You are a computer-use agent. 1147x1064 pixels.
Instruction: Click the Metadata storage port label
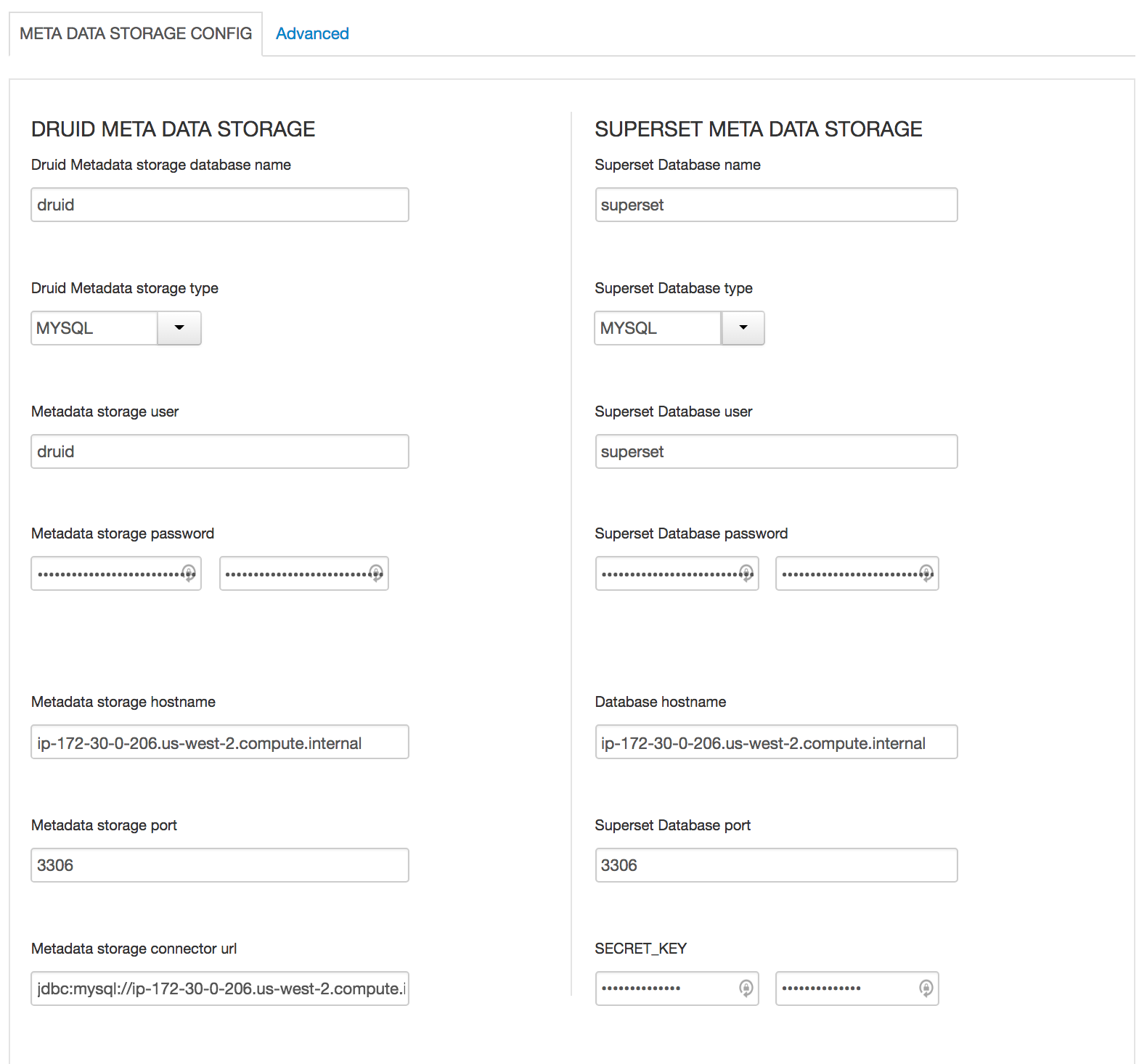pos(104,825)
